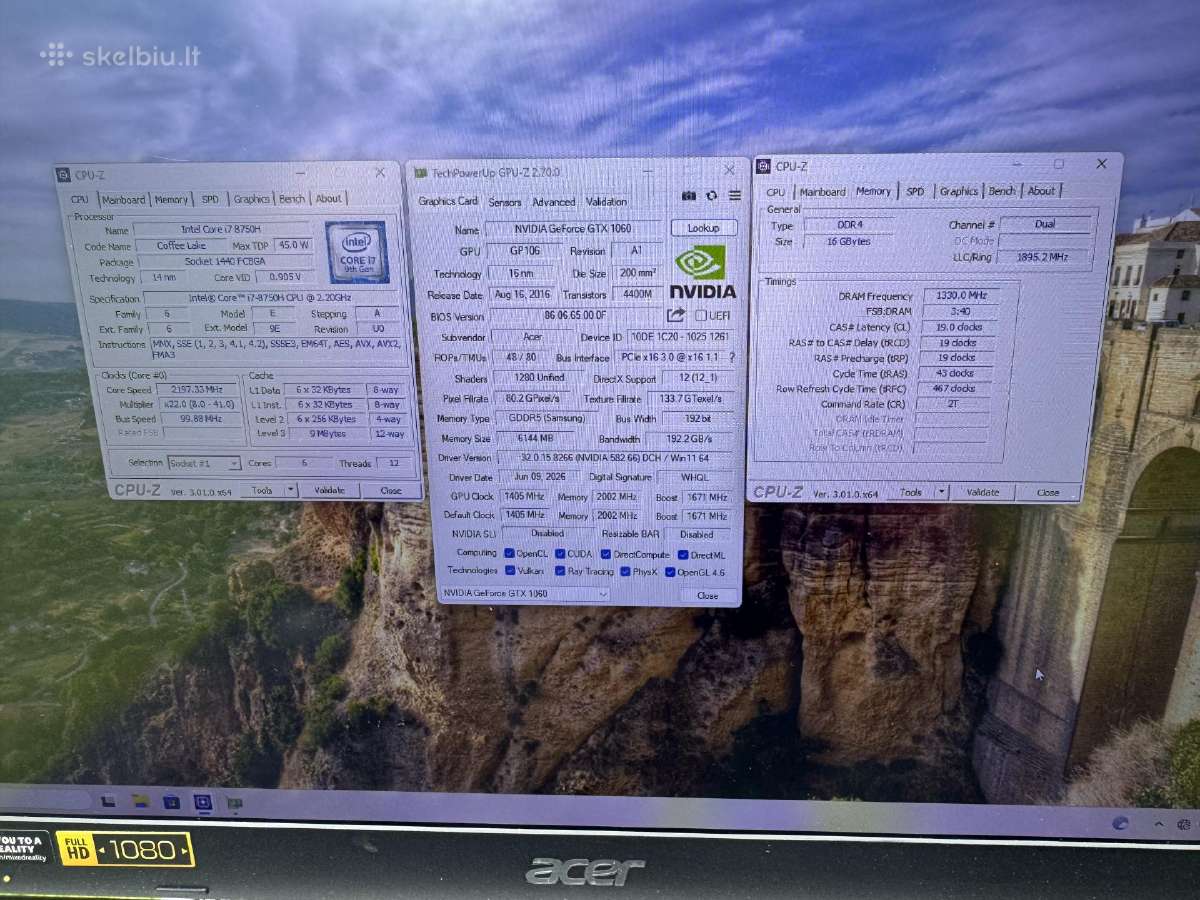Open Mainboard tab in left CPU-Z window

123,200
